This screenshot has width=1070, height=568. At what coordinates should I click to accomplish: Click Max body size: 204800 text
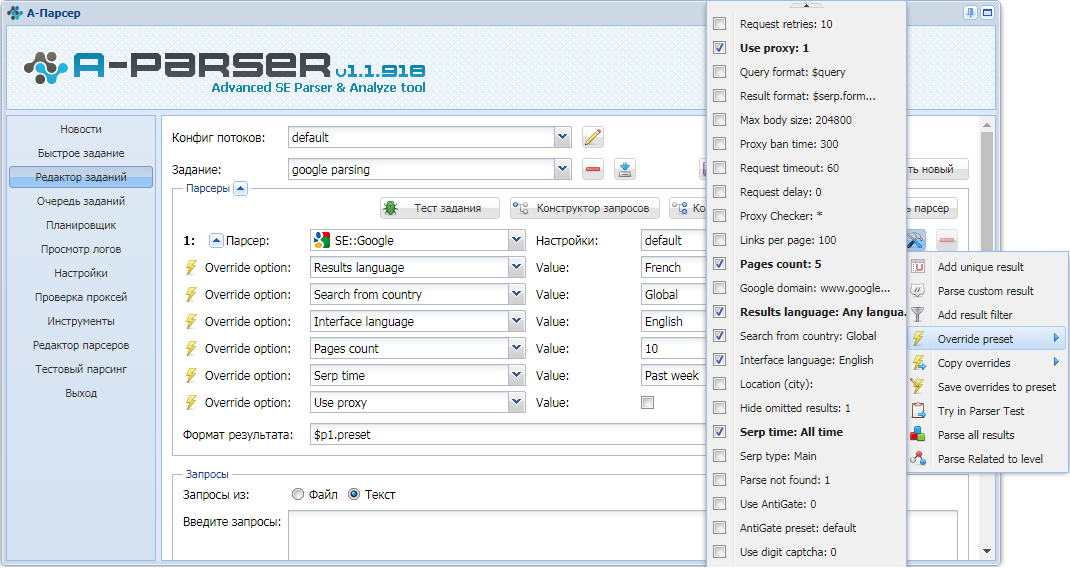[x=796, y=120]
